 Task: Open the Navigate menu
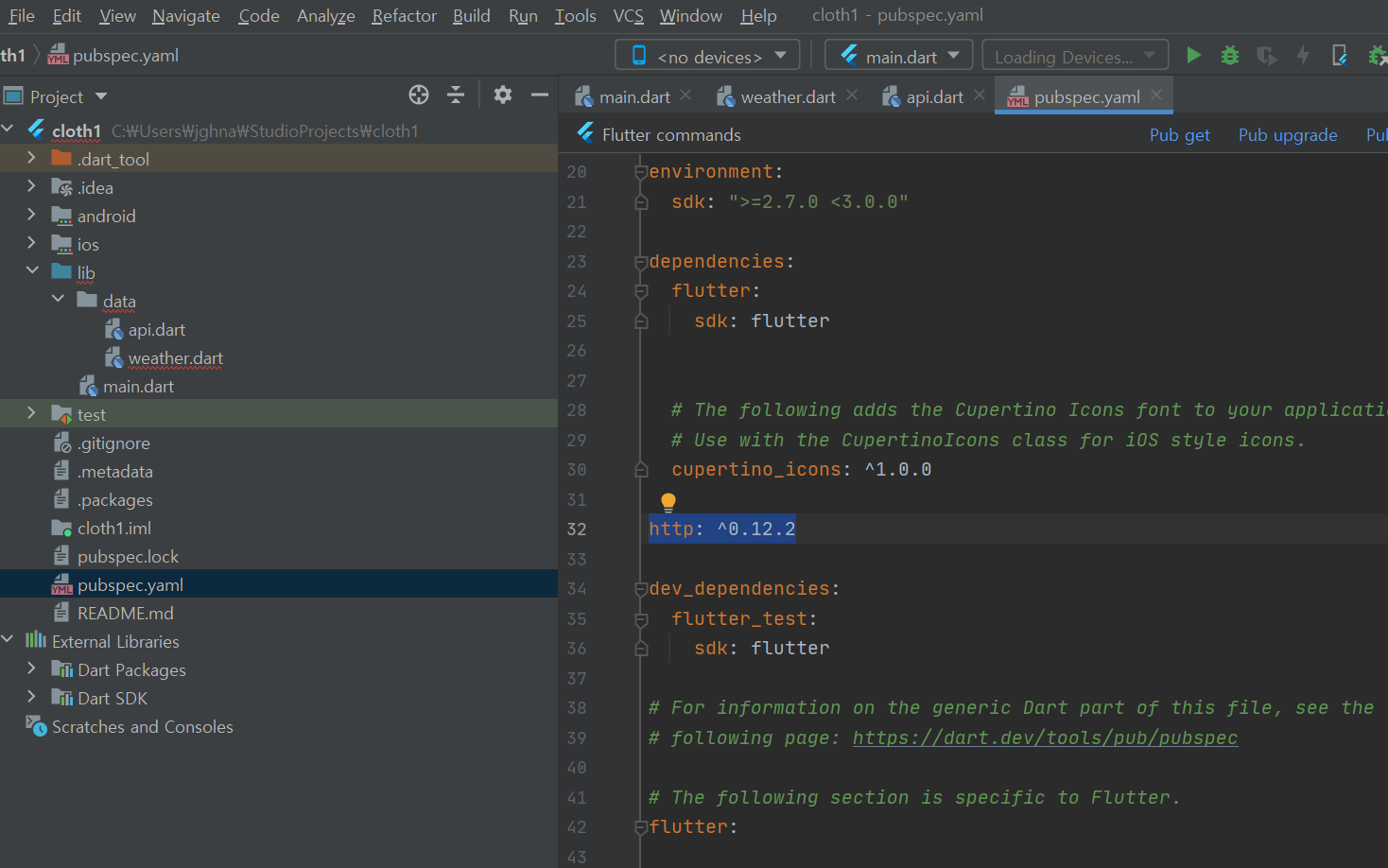pos(185,16)
